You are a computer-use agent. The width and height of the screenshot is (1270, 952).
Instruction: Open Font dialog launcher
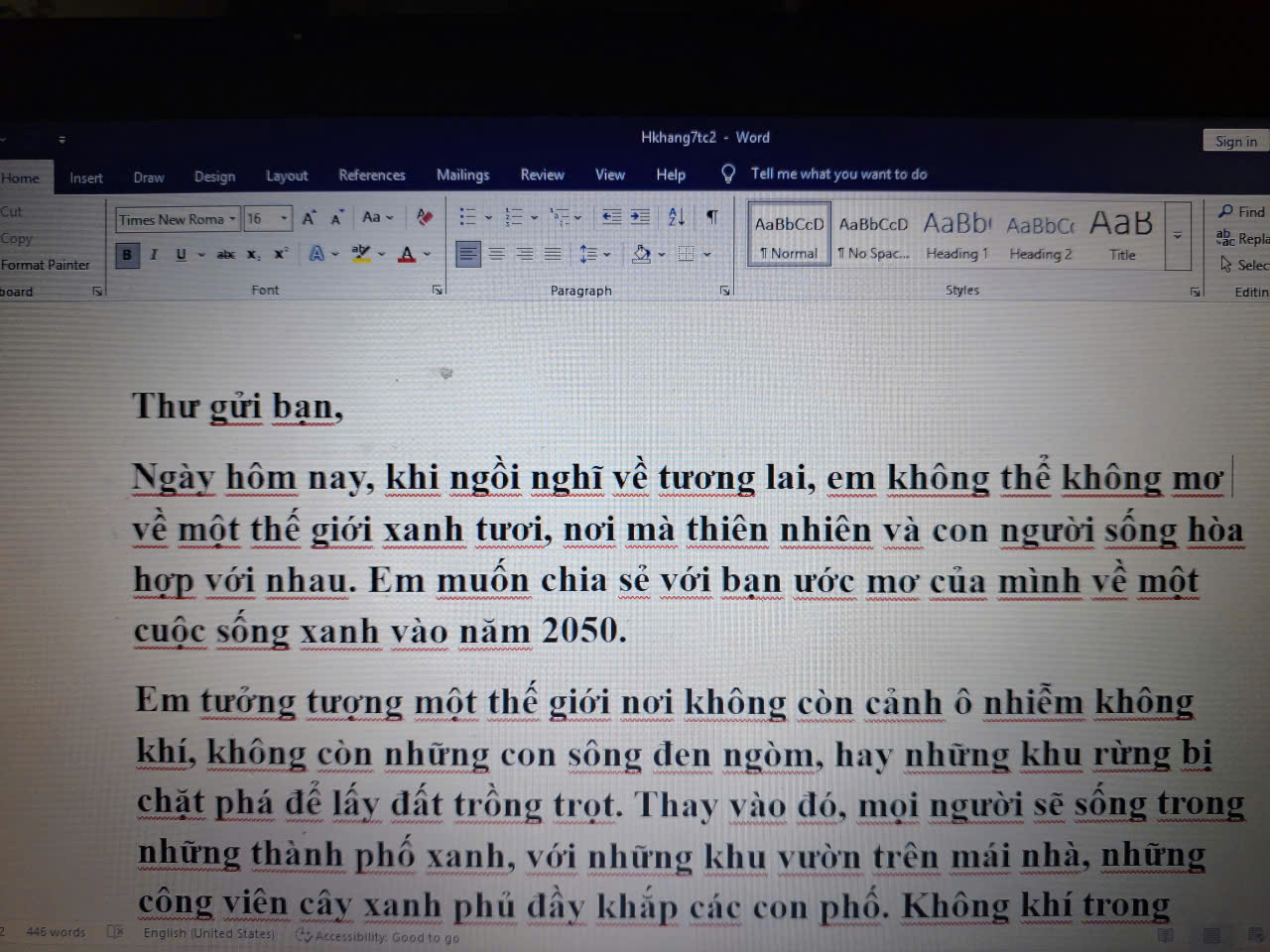[438, 291]
